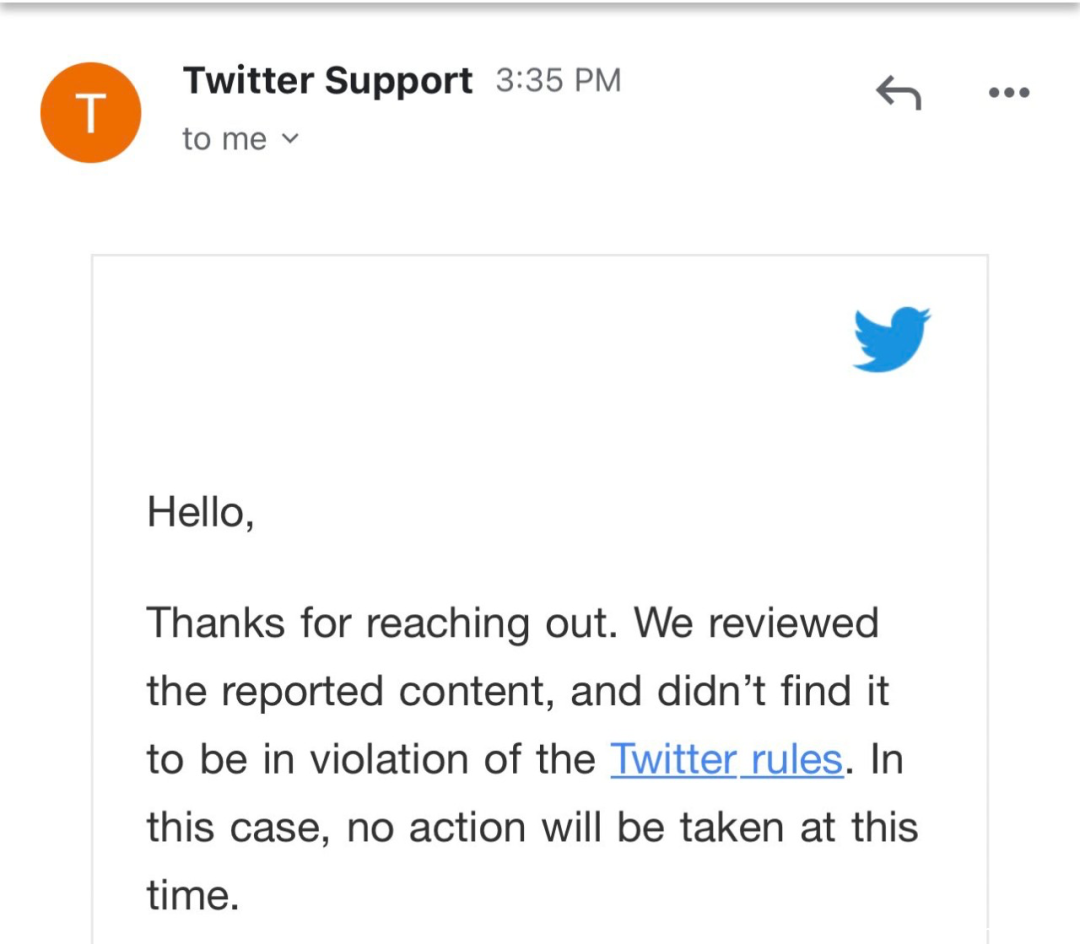The image size is (1080, 944).
Task: Click the blue Twitter bird logo
Action: click(891, 339)
